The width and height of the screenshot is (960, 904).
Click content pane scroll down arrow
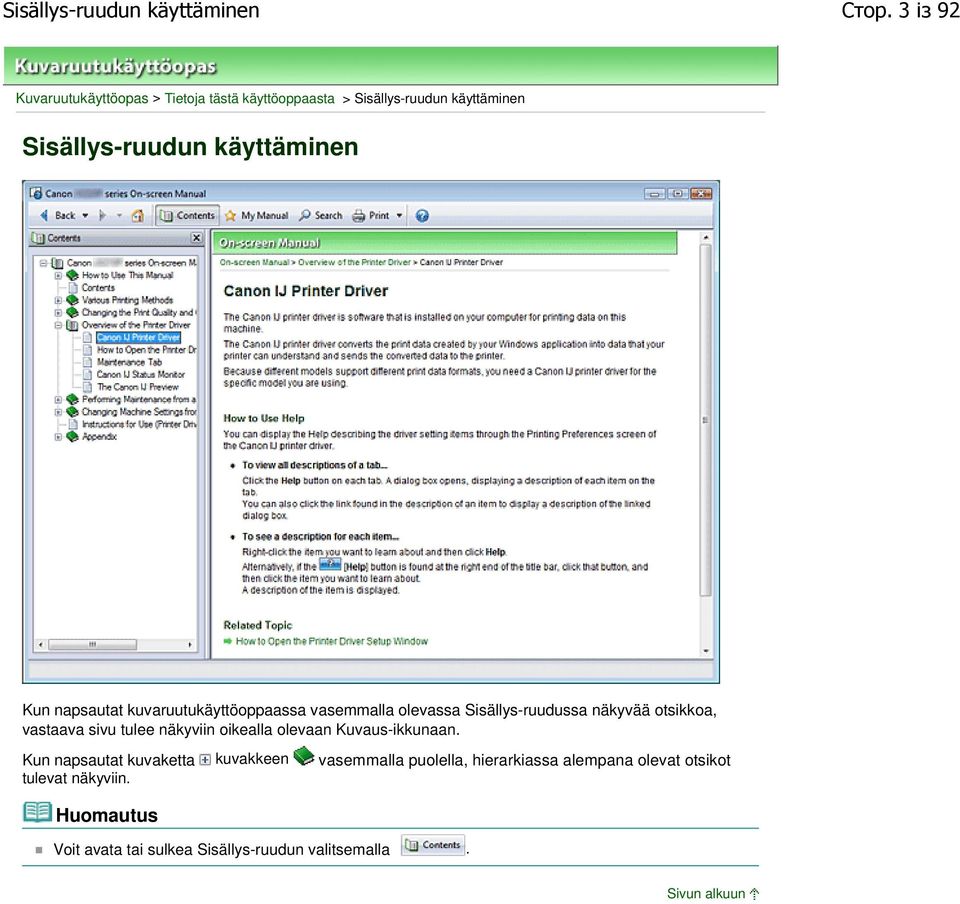(x=706, y=651)
